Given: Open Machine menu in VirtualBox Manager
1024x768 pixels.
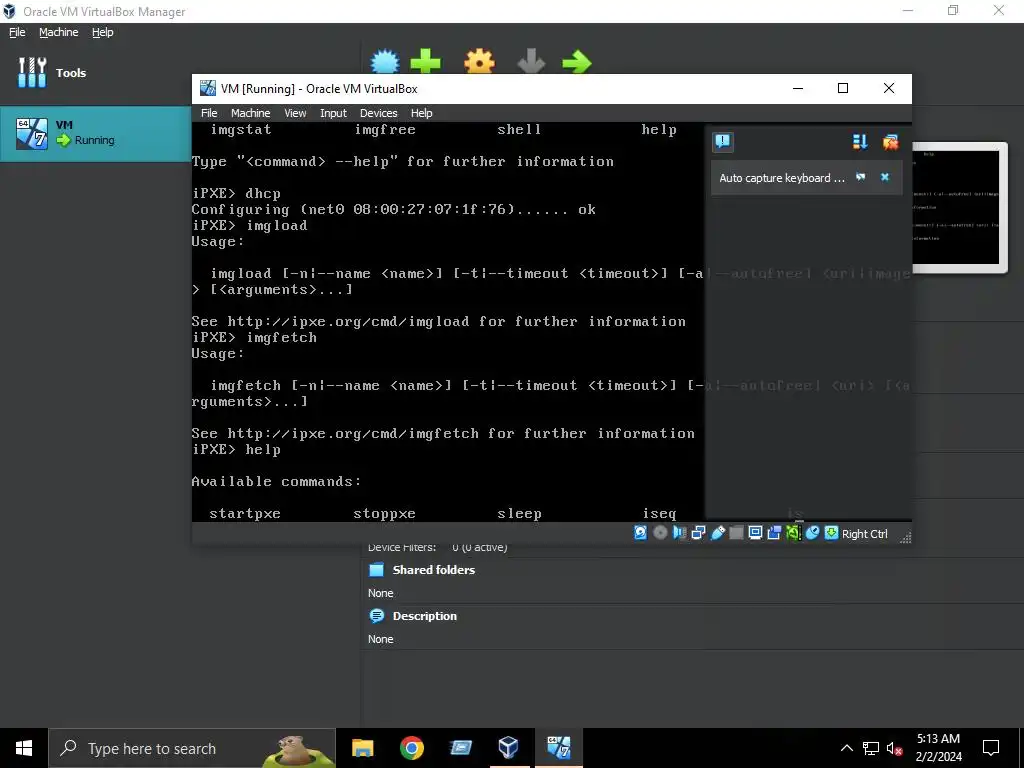Looking at the screenshot, I should [x=58, y=32].
